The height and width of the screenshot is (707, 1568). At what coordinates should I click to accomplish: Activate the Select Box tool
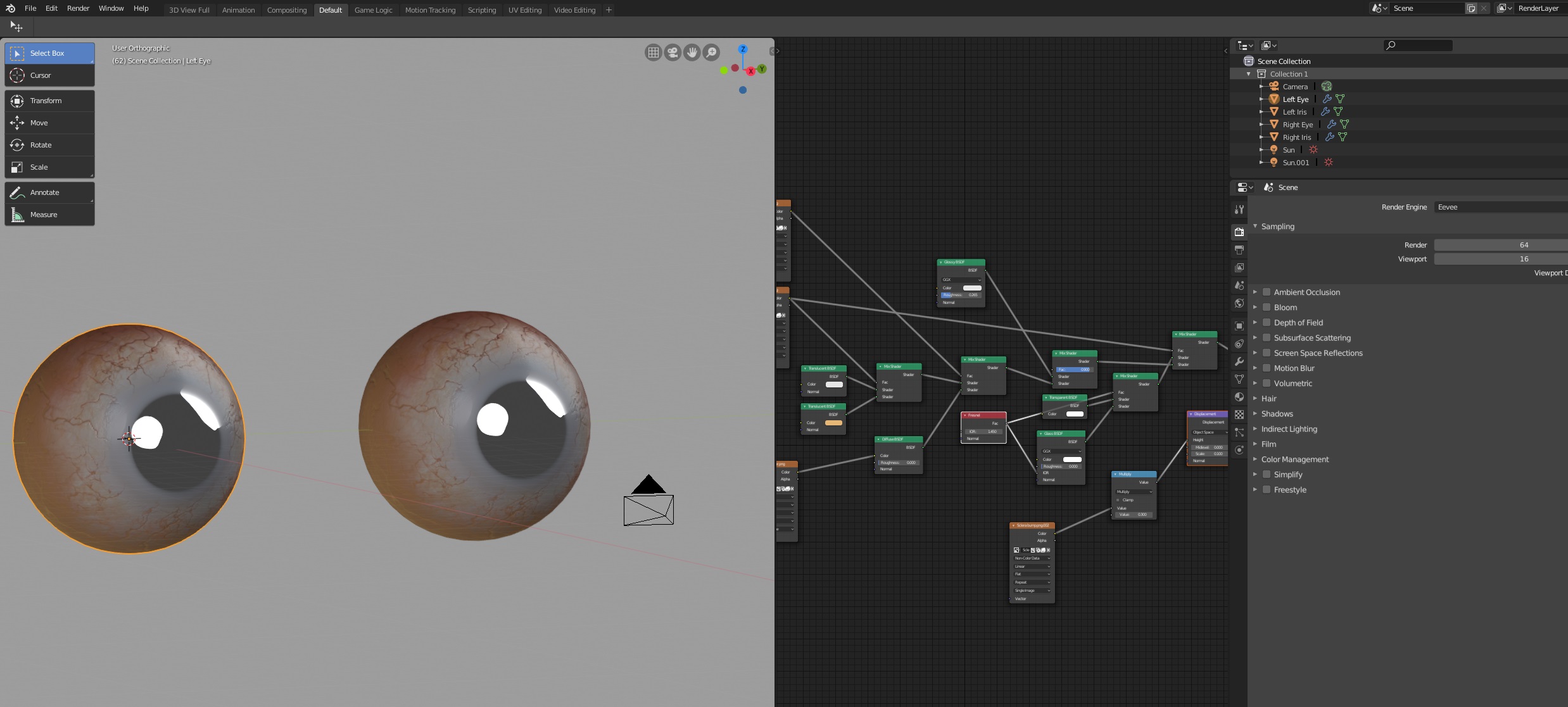click(x=49, y=53)
